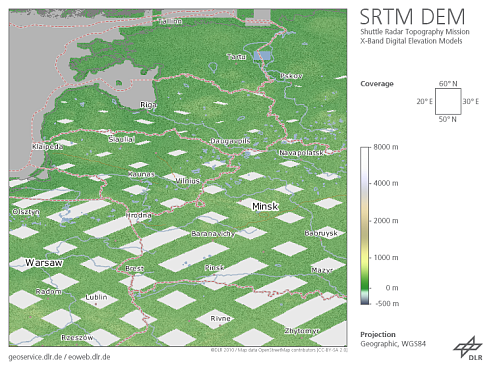Viewport: 491px width, 368px height.
Task: Open the geoservice.dlr.de / eoweb.dlr.de link
Action: click(59, 357)
